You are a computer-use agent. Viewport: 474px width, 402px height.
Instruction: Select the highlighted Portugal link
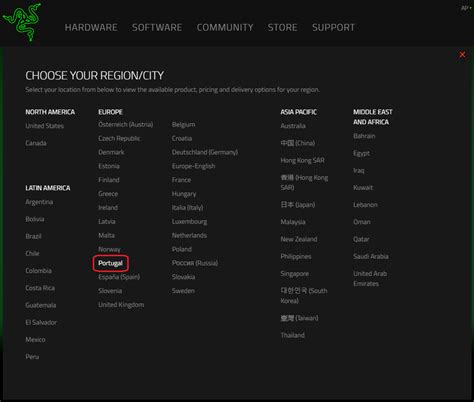click(x=111, y=263)
